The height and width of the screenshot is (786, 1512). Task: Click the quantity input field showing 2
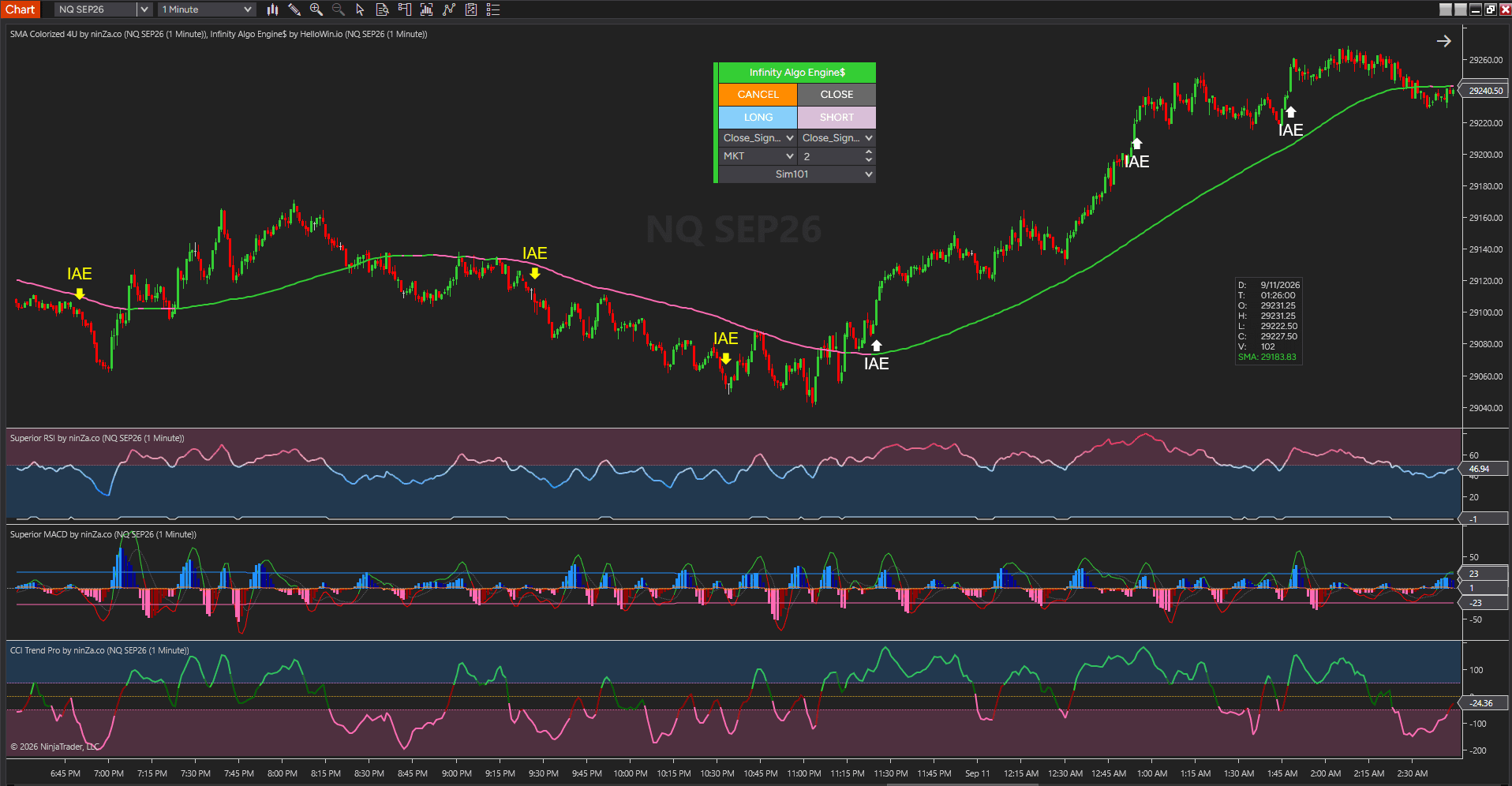click(x=830, y=156)
